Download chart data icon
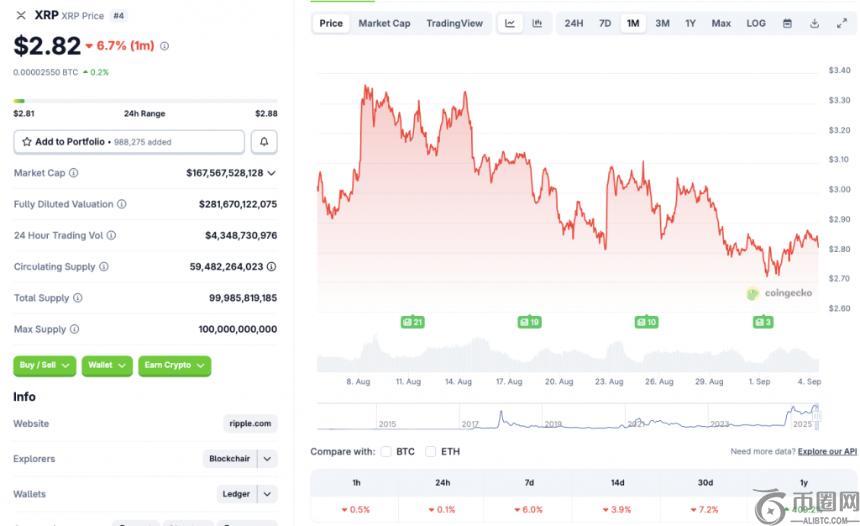 pyautogui.click(x=814, y=23)
